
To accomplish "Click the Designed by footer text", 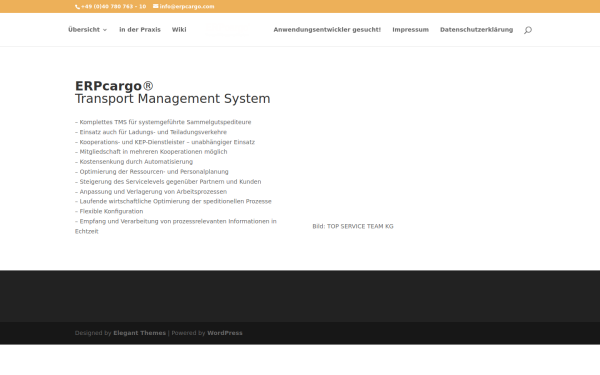I will 93,333.
